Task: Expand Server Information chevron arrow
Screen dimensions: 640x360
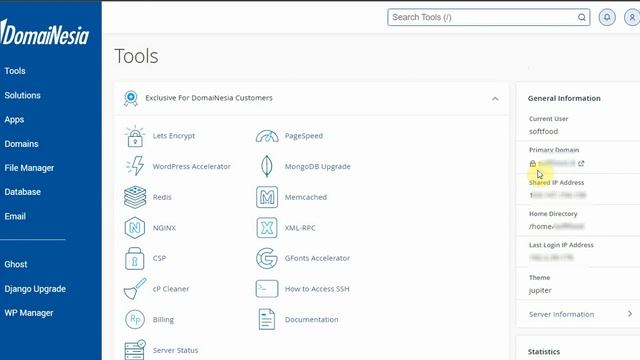Action: 630,314
